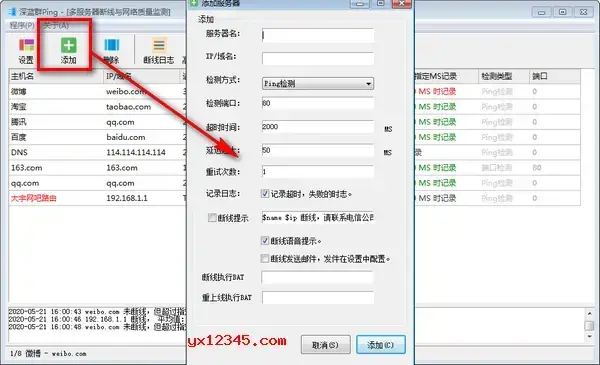Open the 检测方式 Ping检测 dropdown
This screenshot has width=600, height=365.
pos(318,83)
